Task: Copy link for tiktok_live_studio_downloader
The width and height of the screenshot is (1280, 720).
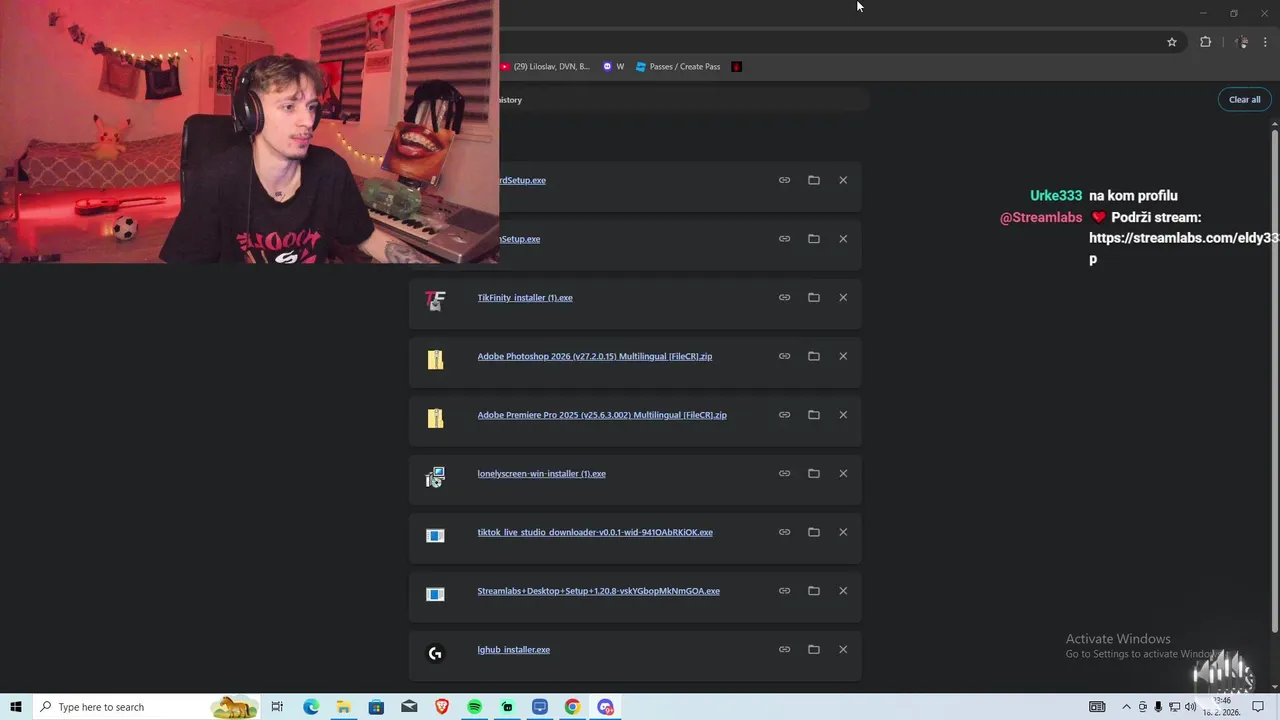Action: [x=784, y=532]
